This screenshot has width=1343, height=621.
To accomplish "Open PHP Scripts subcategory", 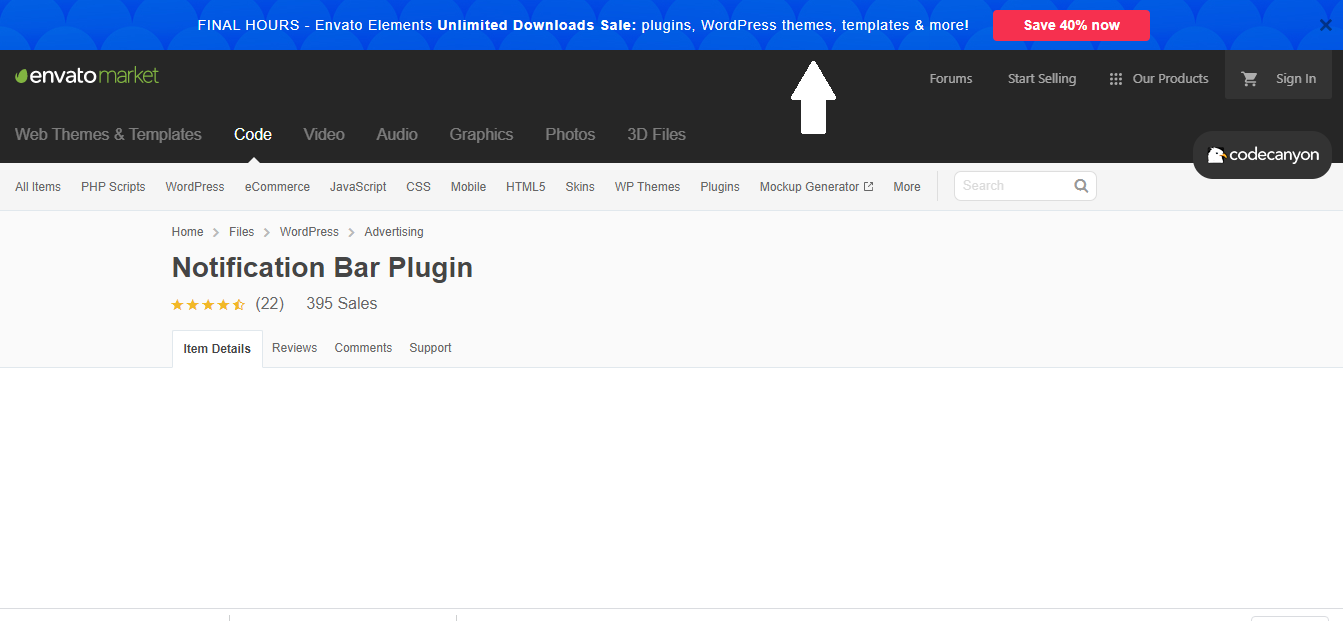I will [x=113, y=187].
